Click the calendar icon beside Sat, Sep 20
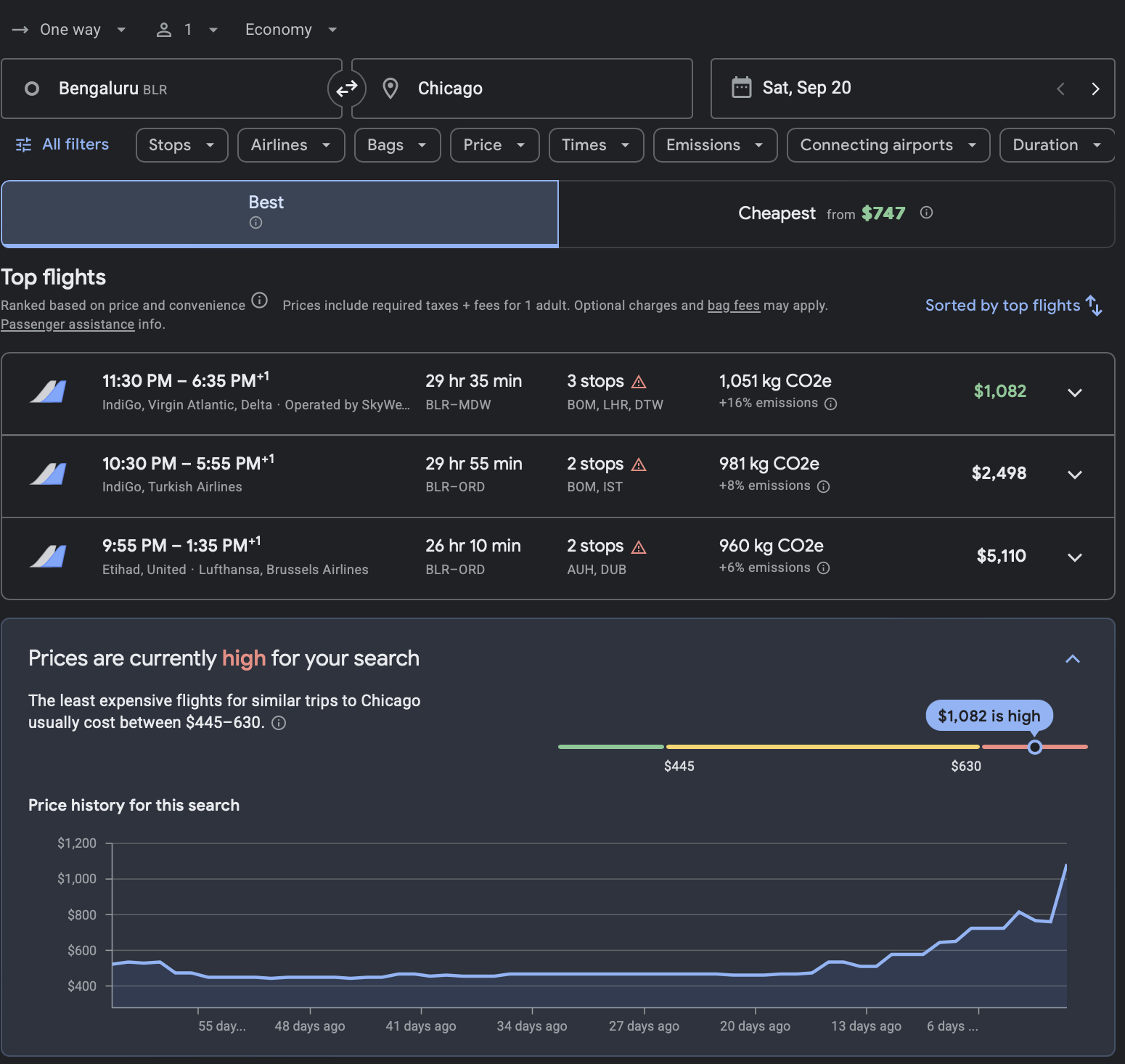Image resolution: width=1125 pixels, height=1064 pixels. tap(742, 88)
